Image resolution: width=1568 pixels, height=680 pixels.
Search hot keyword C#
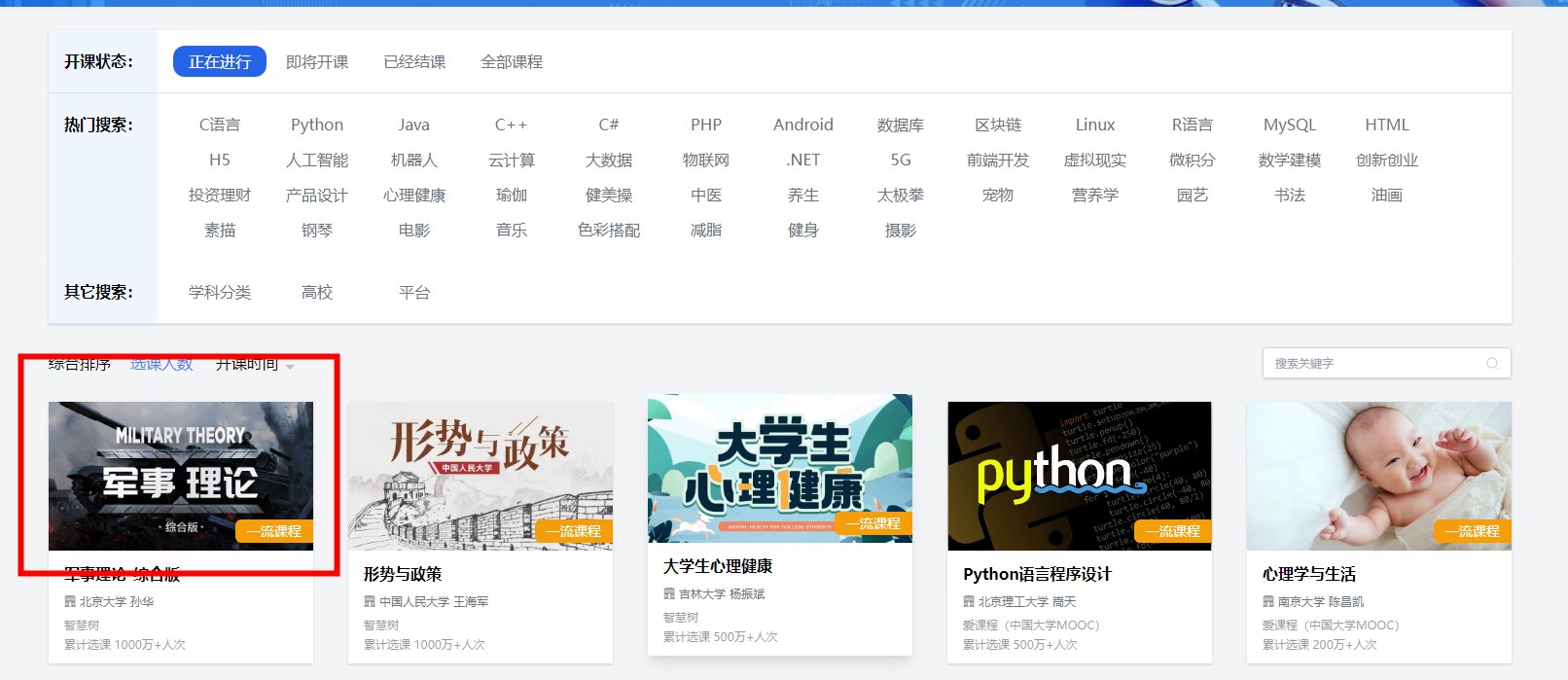pos(609,125)
